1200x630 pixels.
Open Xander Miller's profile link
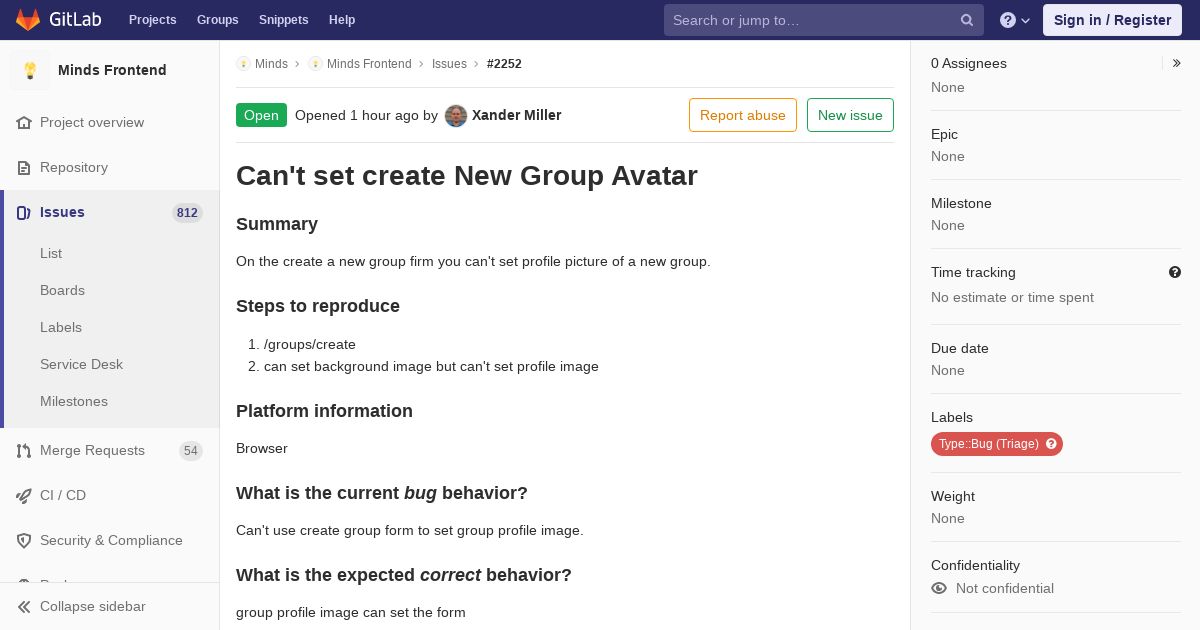tap(516, 115)
